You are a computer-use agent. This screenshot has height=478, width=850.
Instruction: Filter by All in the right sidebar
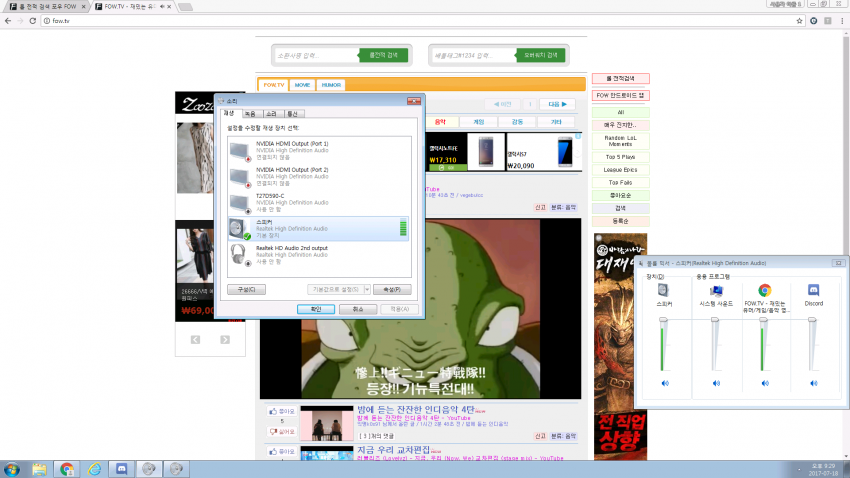621,112
